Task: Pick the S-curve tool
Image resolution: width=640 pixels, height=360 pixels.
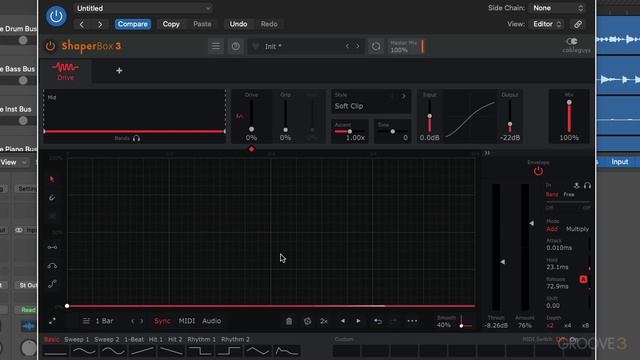Action: [52, 284]
